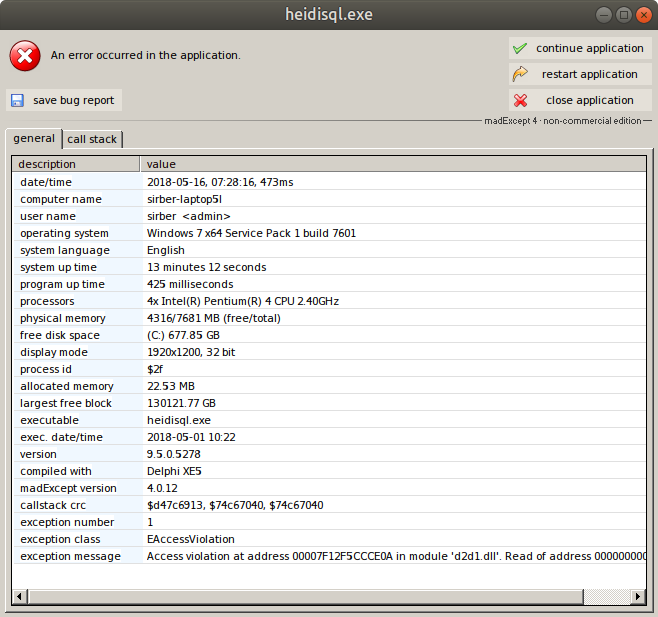This screenshot has height=617, width=658.
Task: Select 4x Intel(R) Pentium(R) 4 CPU value
Action: (243, 301)
